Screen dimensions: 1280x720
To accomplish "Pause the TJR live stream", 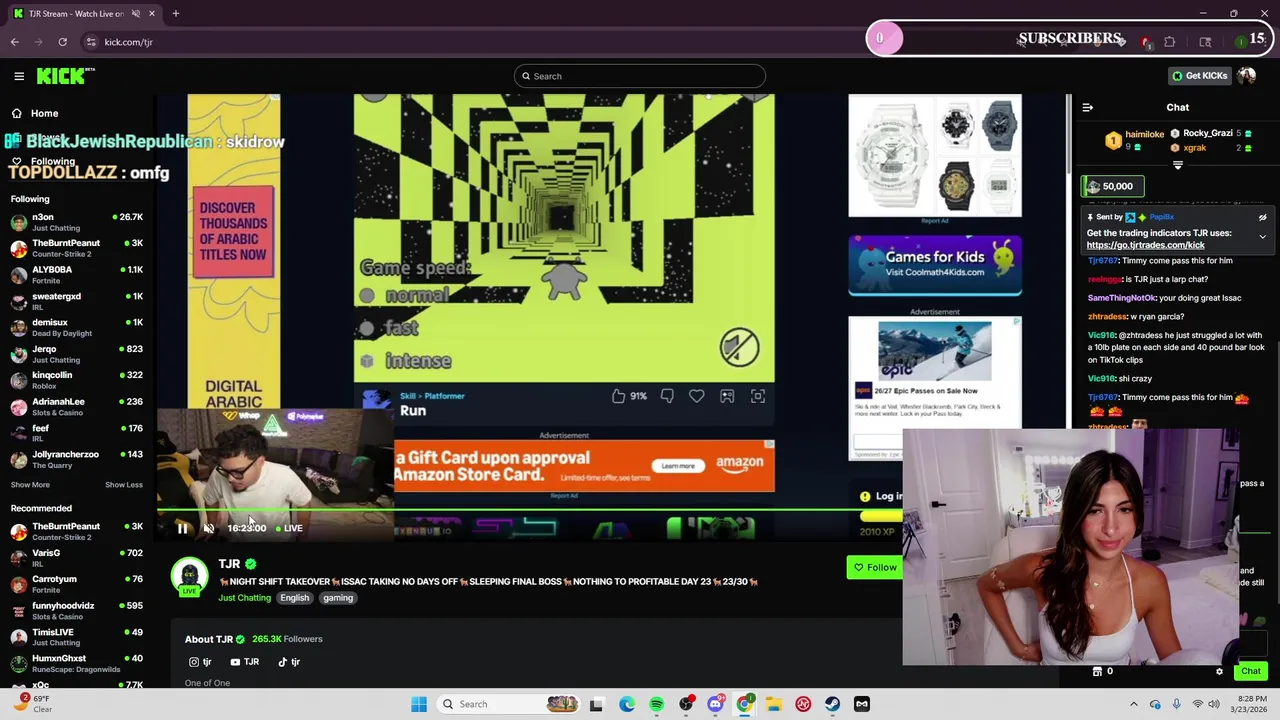I will click(x=182, y=528).
